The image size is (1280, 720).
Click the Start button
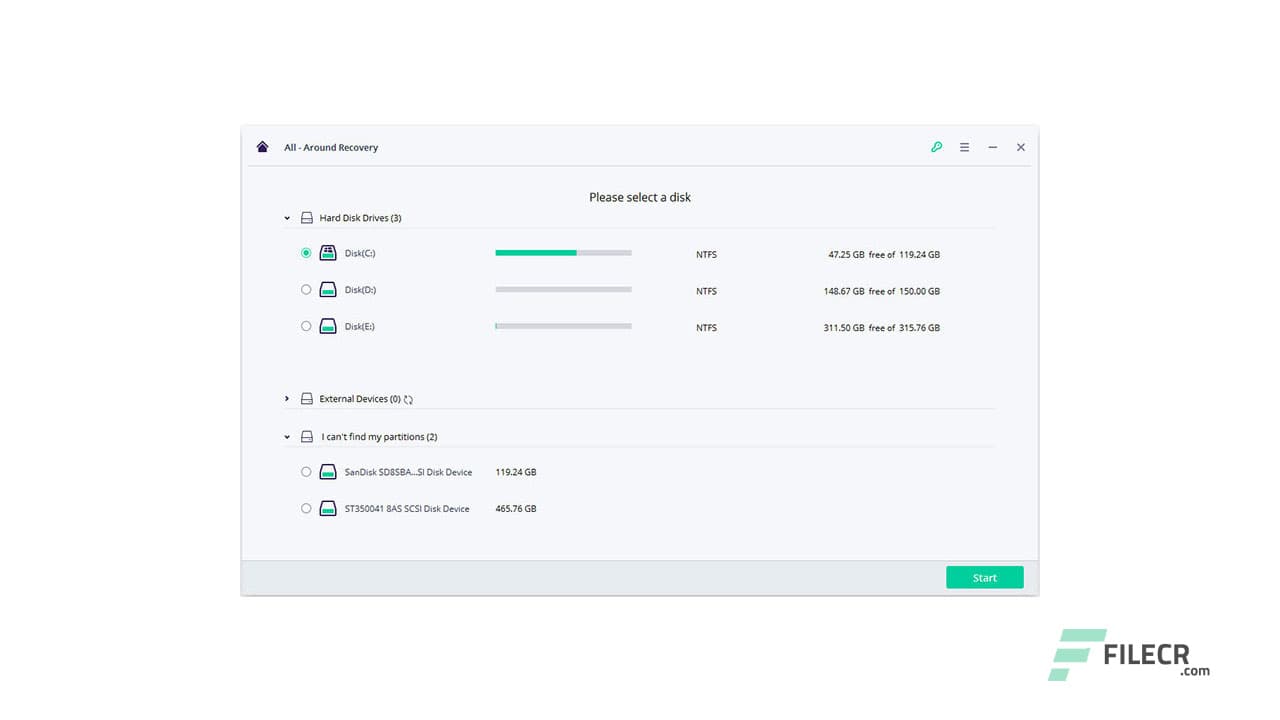(984, 577)
